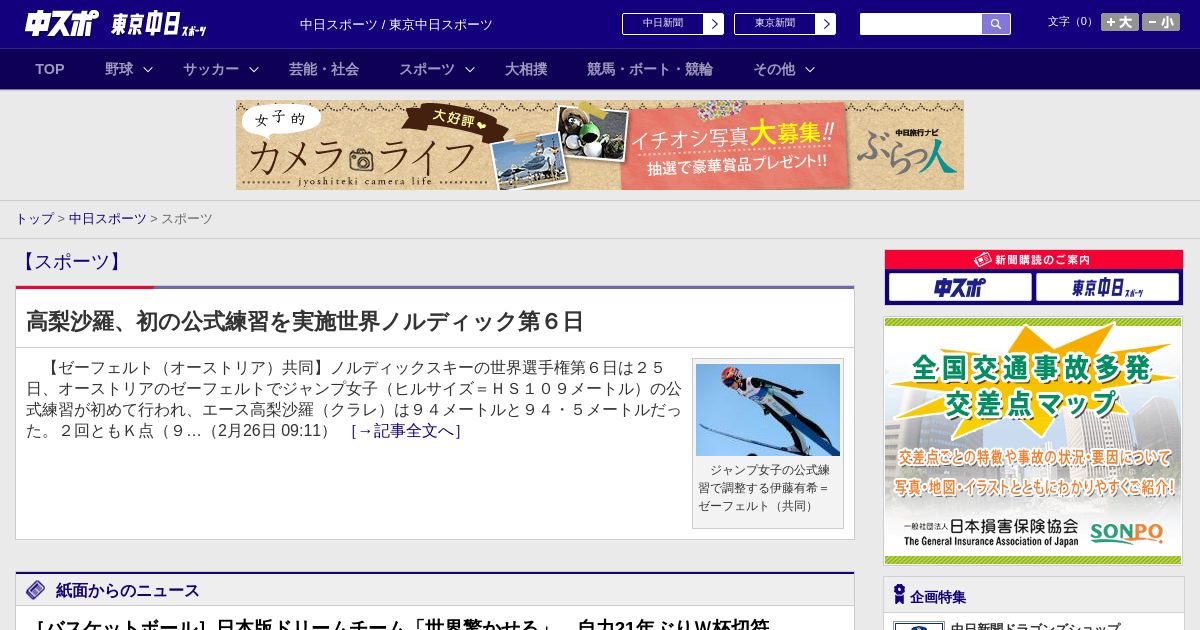
Task: Click the 新聞購読のご案内 header
Action: tap(1034, 260)
